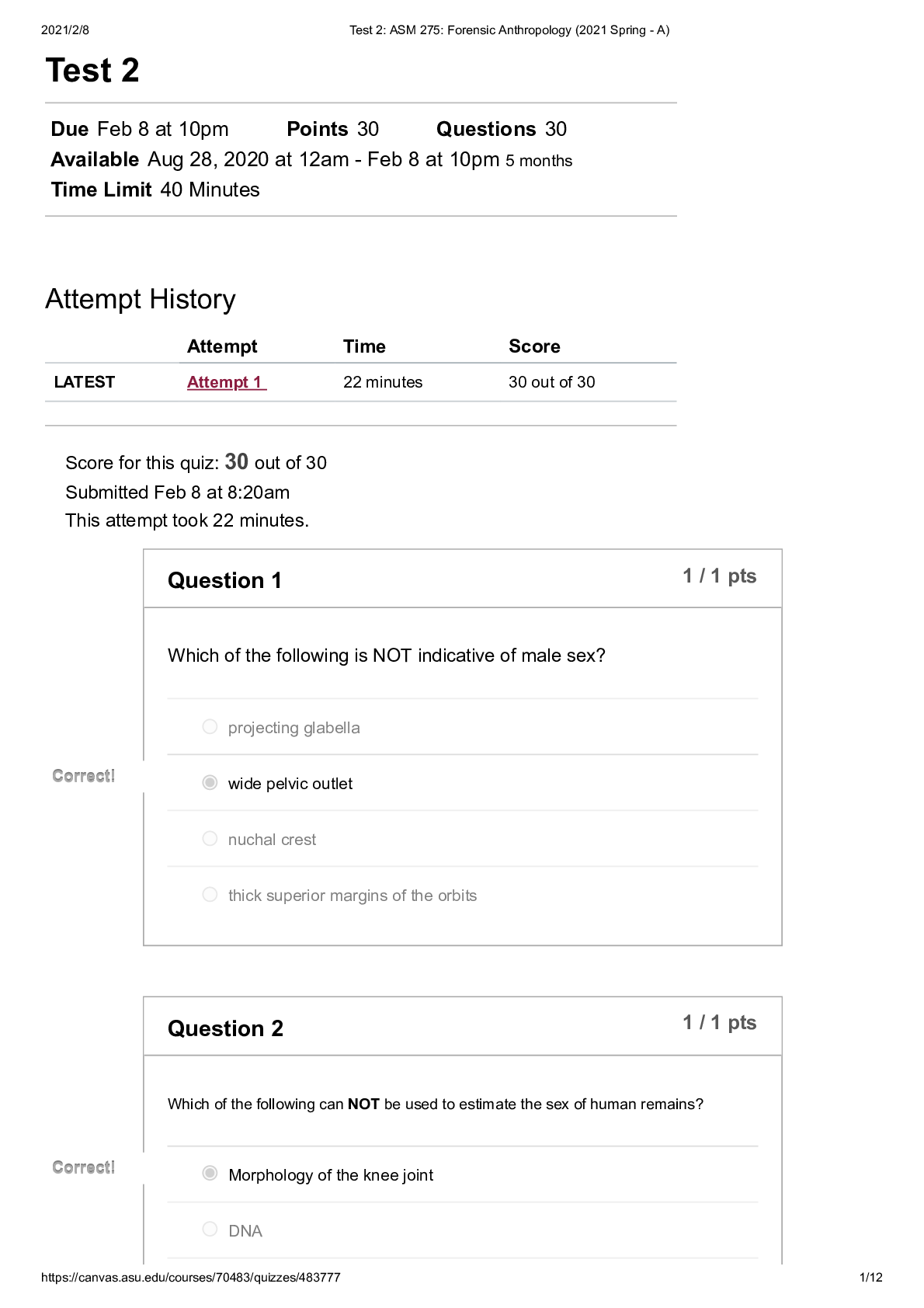Select the 'wide pelvic outlet' radio option
The image size is (924, 1308).
[x=210, y=783]
